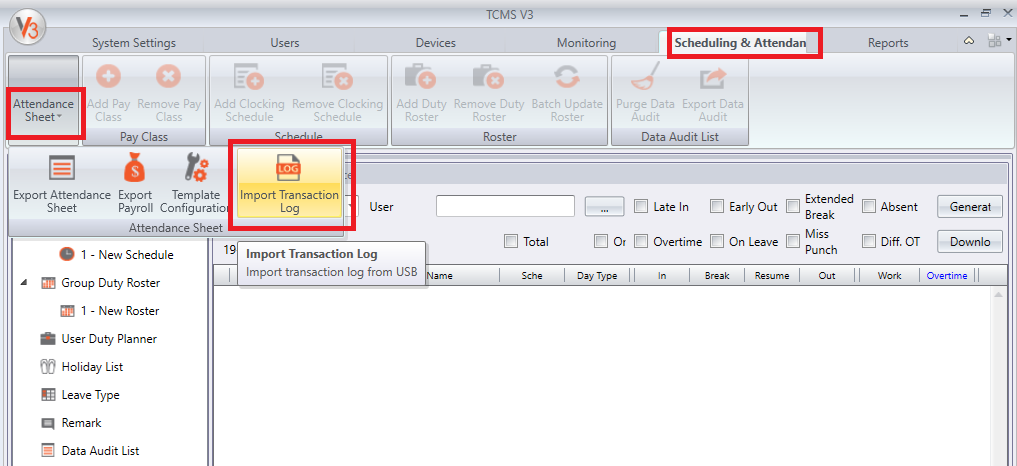Click the Work column header
Image resolution: width=1017 pixels, height=466 pixels.
(889, 276)
